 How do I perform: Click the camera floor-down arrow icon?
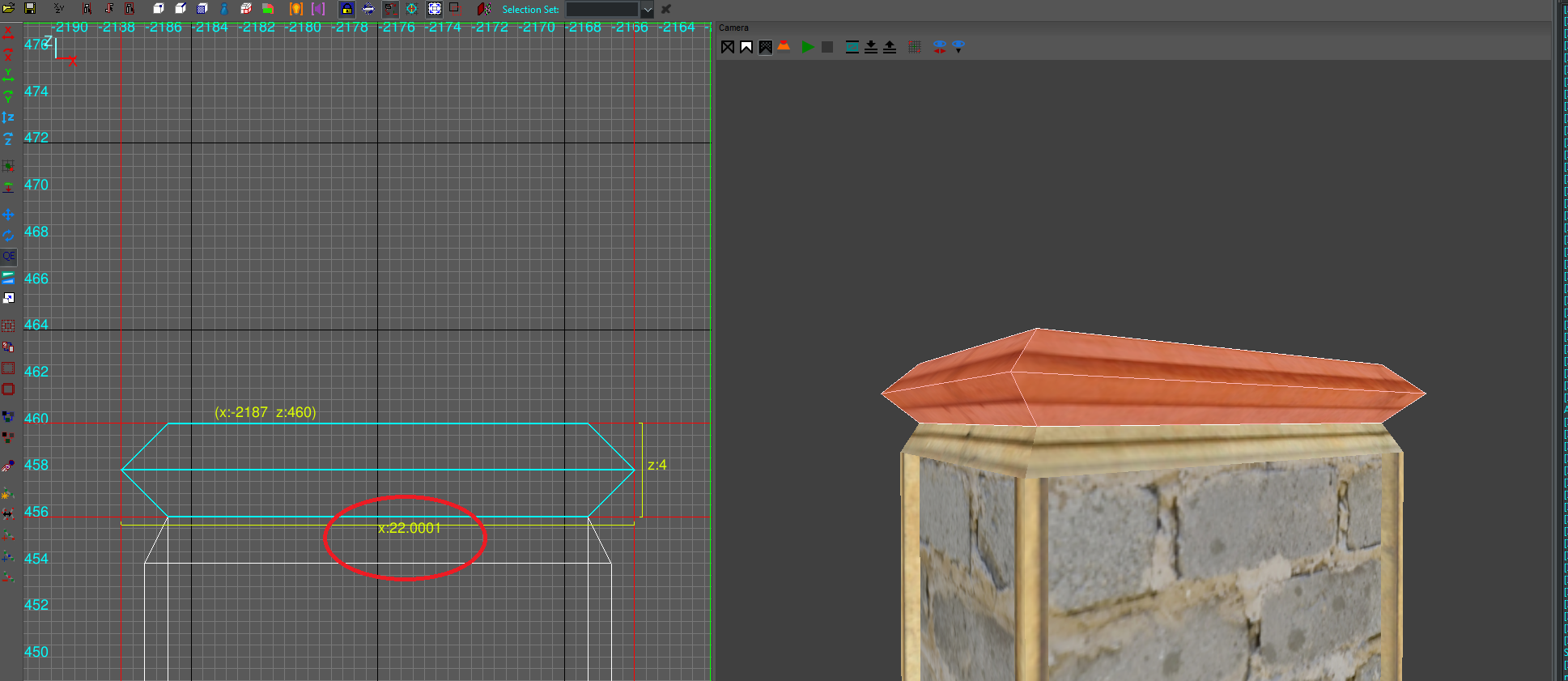pyautogui.click(x=871, y=47)
